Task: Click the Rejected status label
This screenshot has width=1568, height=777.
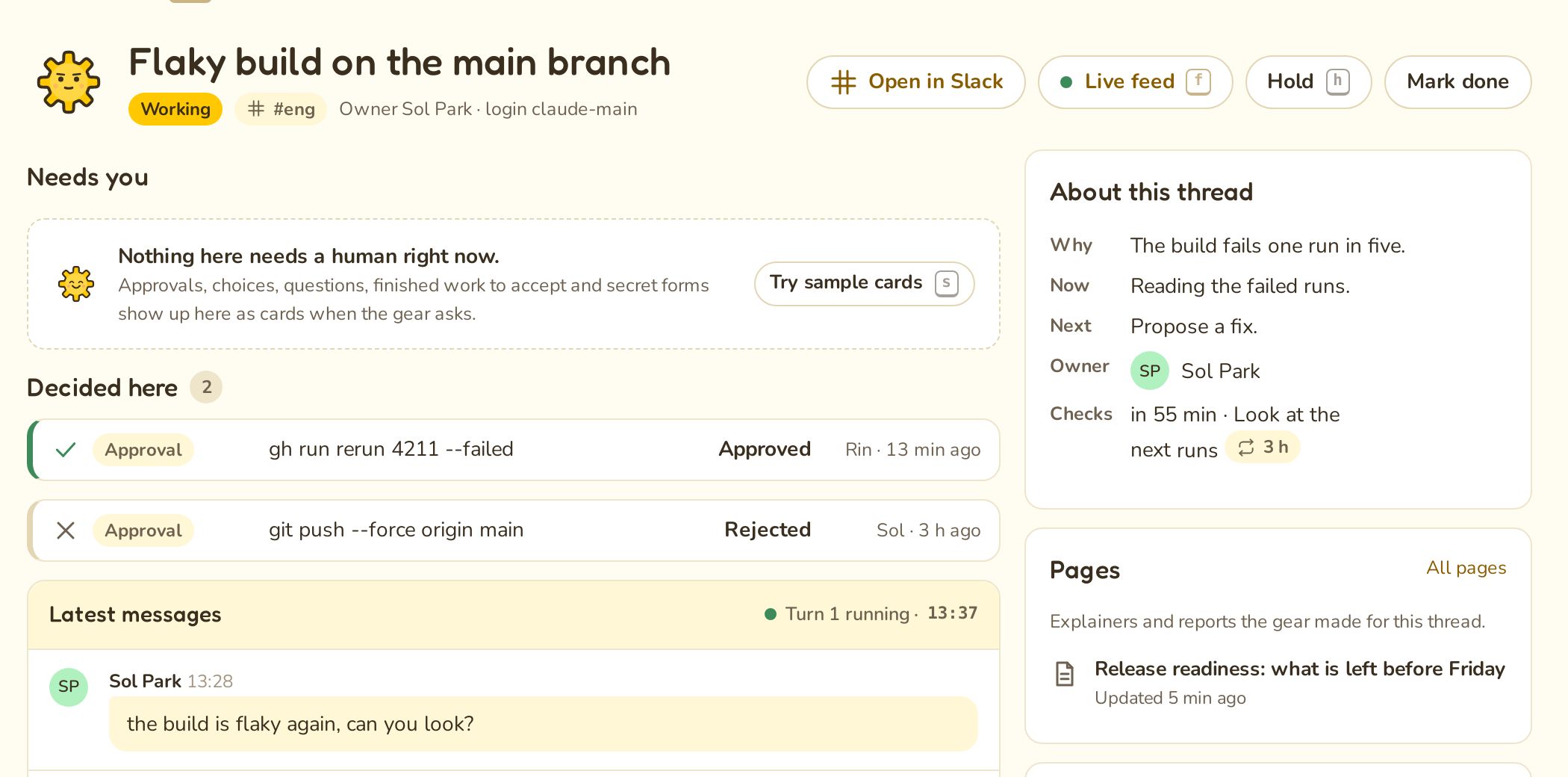Action: click(768, 530)
